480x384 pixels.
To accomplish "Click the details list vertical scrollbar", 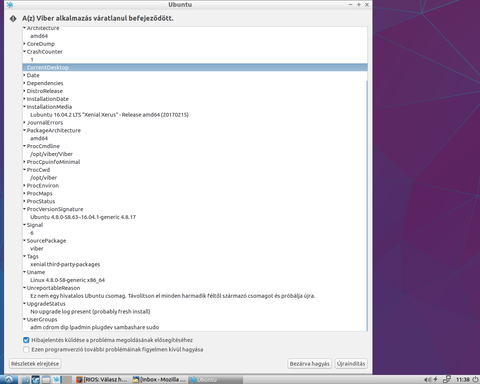I will click(x=366, y=205).
